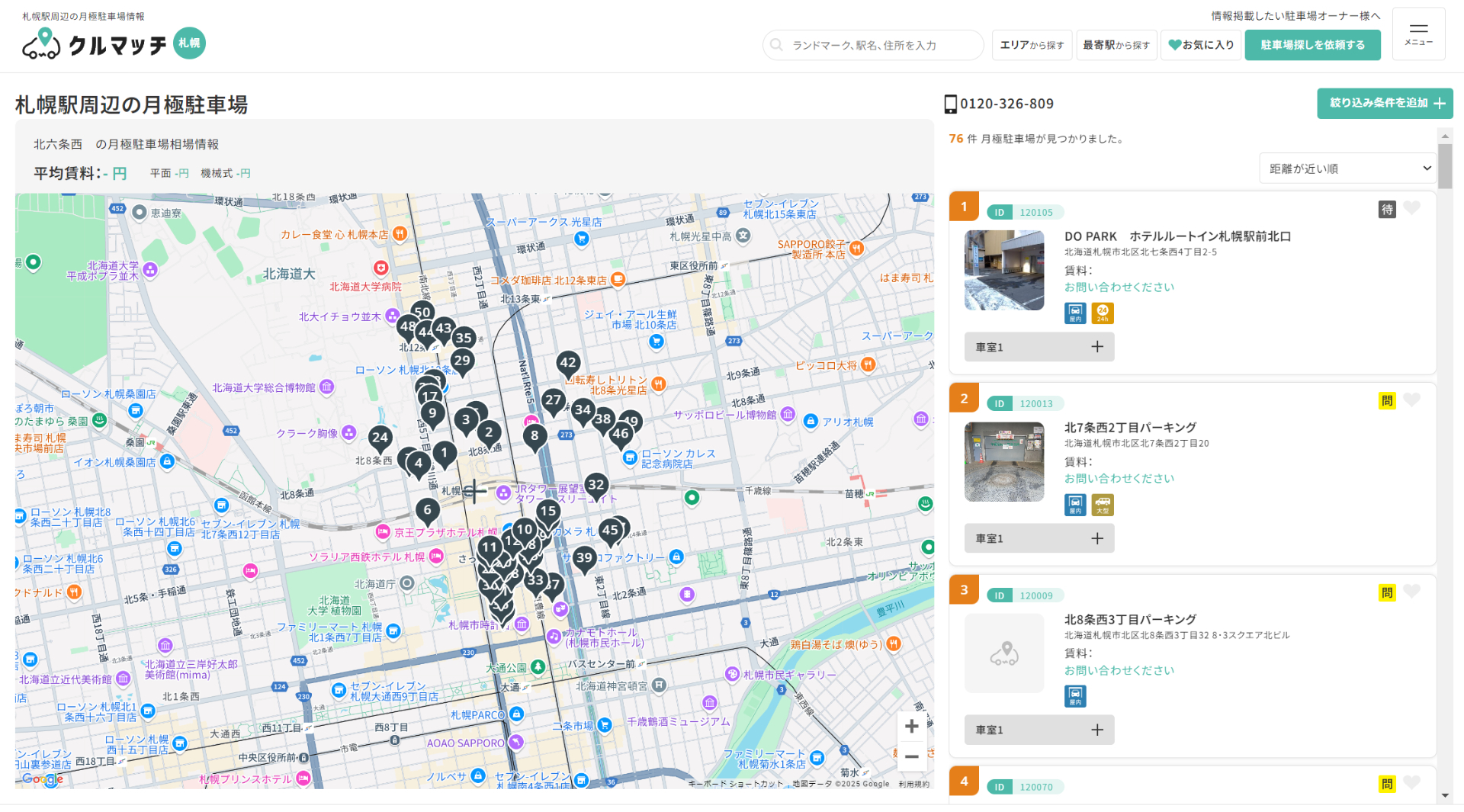The height and width of the screenshot is (812, 1464).
Task: Expand 車室1 on 北7条西2丁目パーキング
Action: [x=1039, y=538]
